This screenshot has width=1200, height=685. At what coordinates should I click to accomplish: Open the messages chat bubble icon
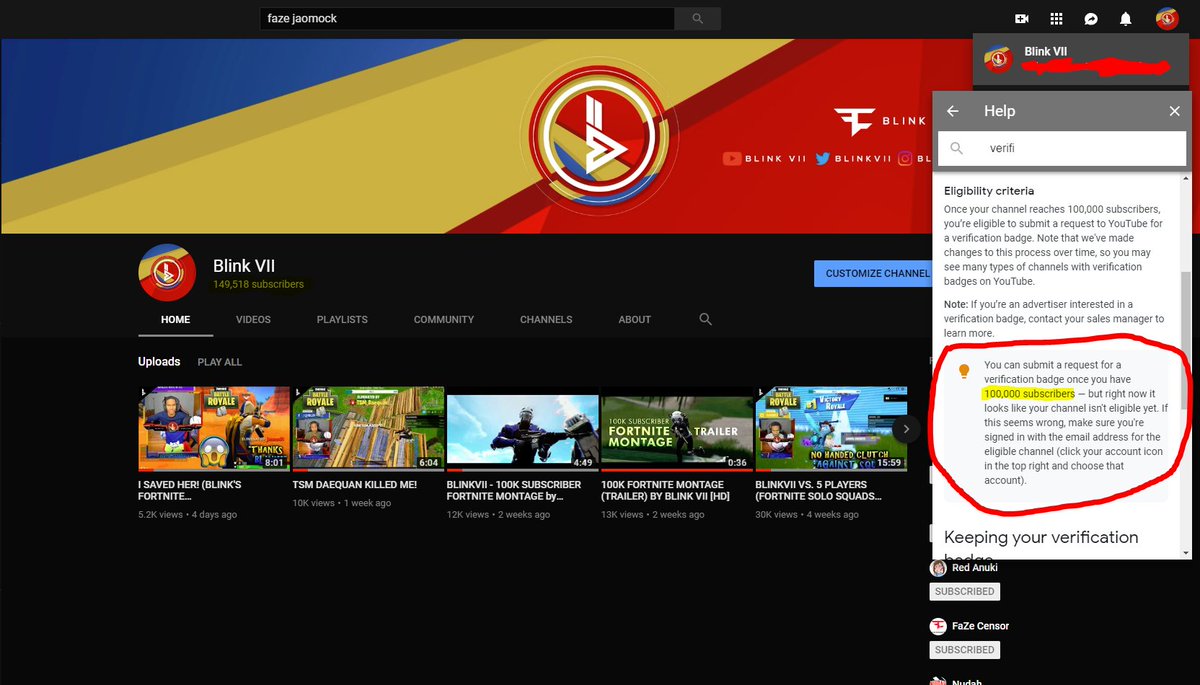1092,19
